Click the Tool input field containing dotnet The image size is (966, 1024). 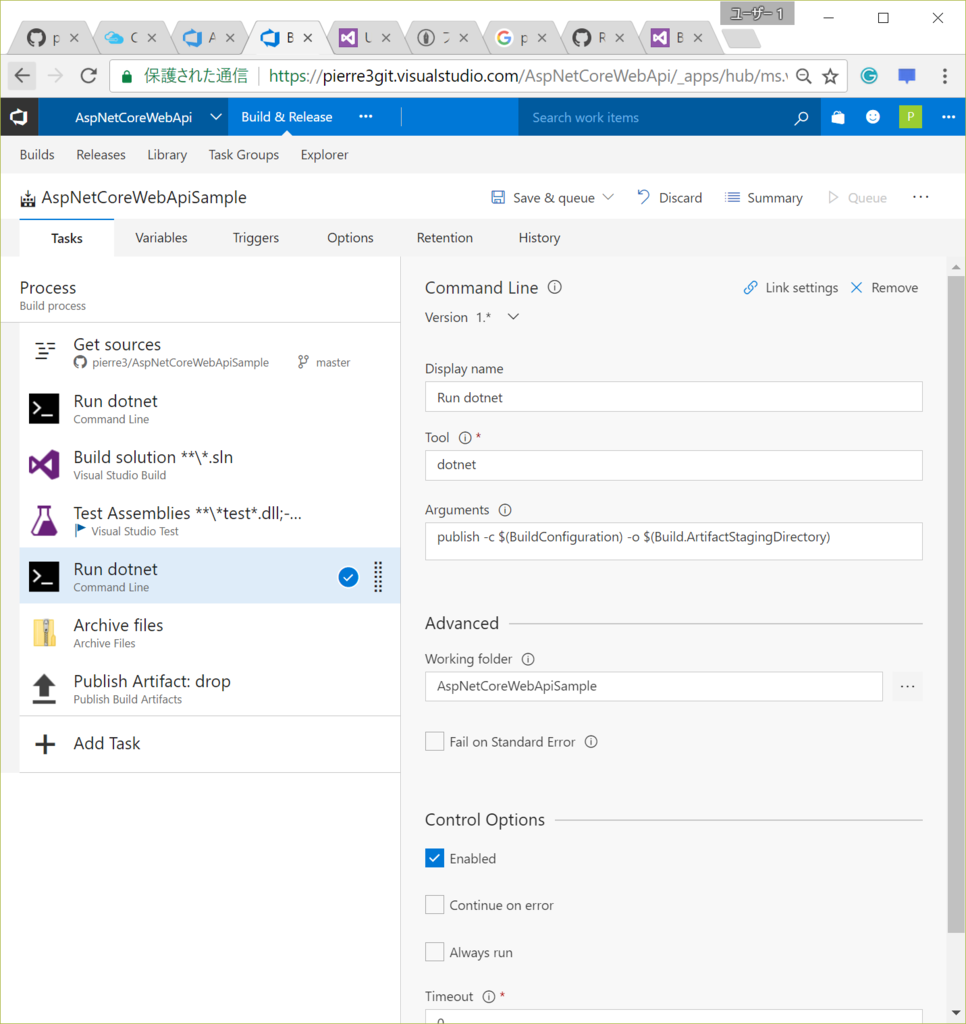(673, 465)
